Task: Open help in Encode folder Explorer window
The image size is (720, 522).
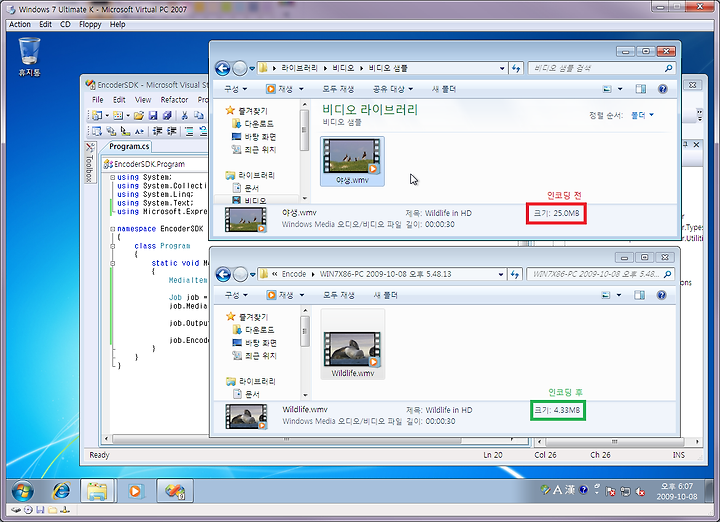Action: click(661, 295)
